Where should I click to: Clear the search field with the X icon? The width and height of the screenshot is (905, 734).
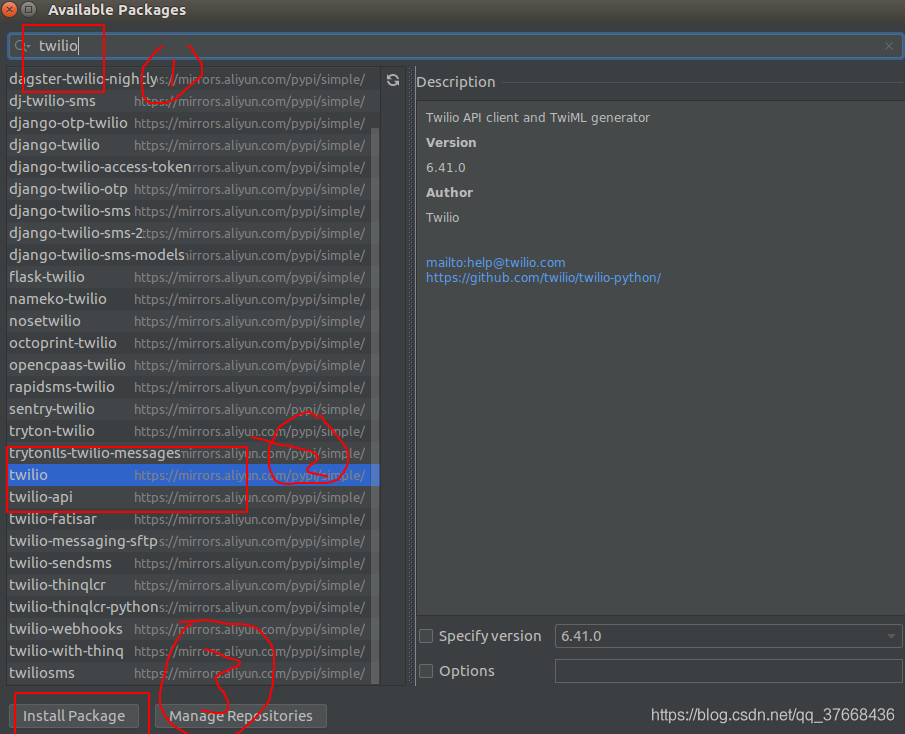(889, 46)
